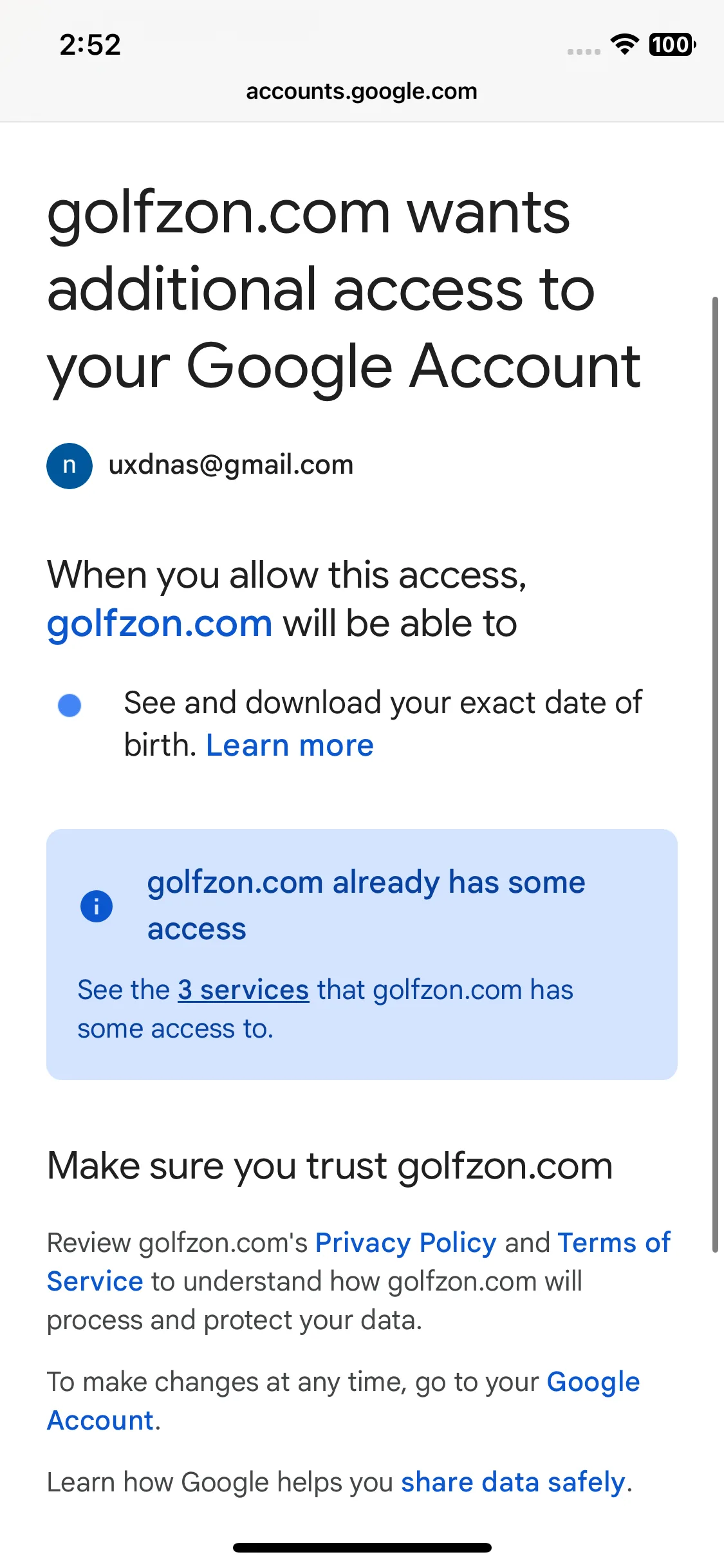Image resolution: width=724 pixels, height=1568 pixels.
Task: Open the 'share data safely' link
Action: tap(513, 1482)
